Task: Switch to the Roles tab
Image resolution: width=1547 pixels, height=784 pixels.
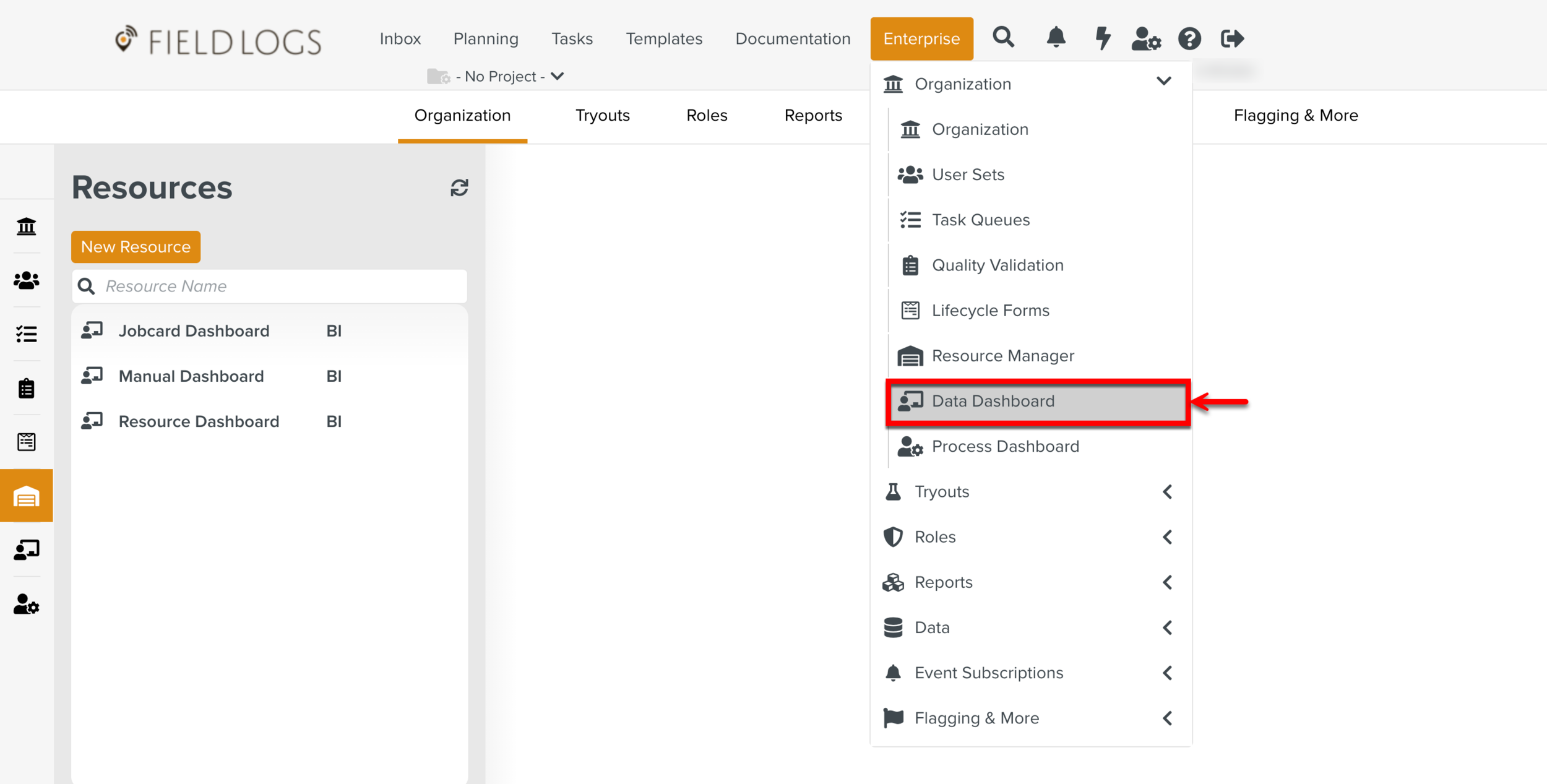Action: (707, 116)
